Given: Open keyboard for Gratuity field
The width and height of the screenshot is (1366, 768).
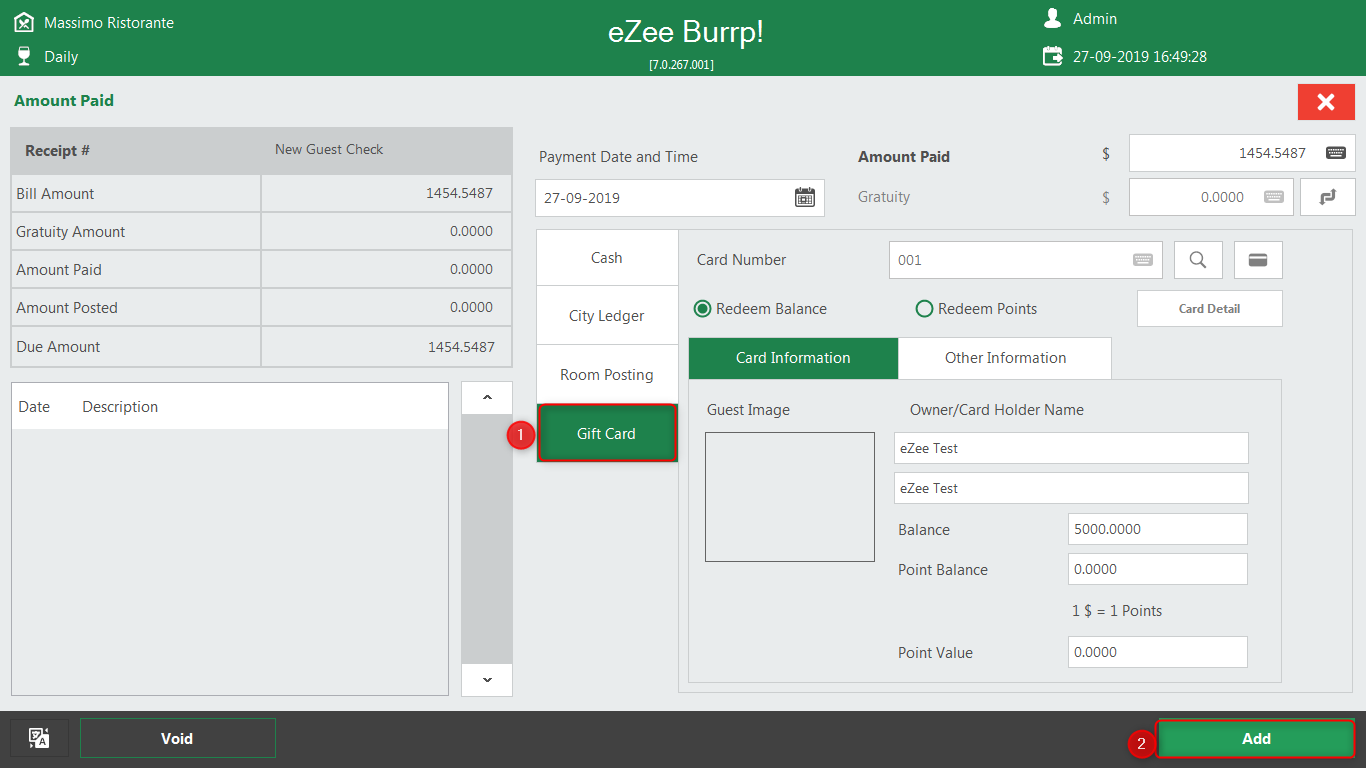Looking at the screenshot, I should click(x=1273, y=197).
